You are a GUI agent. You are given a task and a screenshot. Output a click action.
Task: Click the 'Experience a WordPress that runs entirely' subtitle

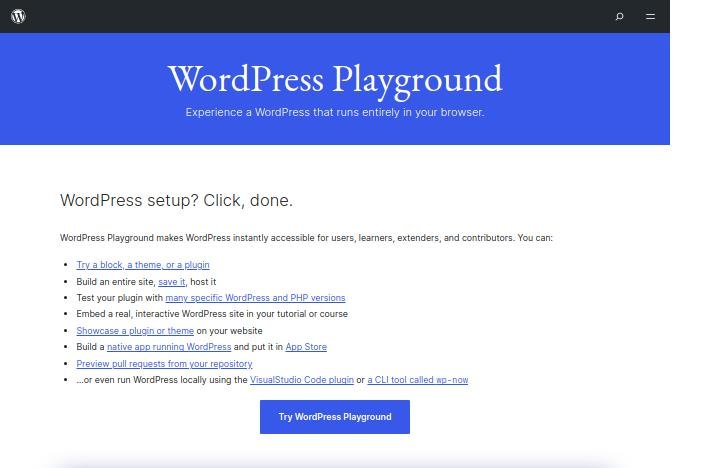click(x=335, y=112)
